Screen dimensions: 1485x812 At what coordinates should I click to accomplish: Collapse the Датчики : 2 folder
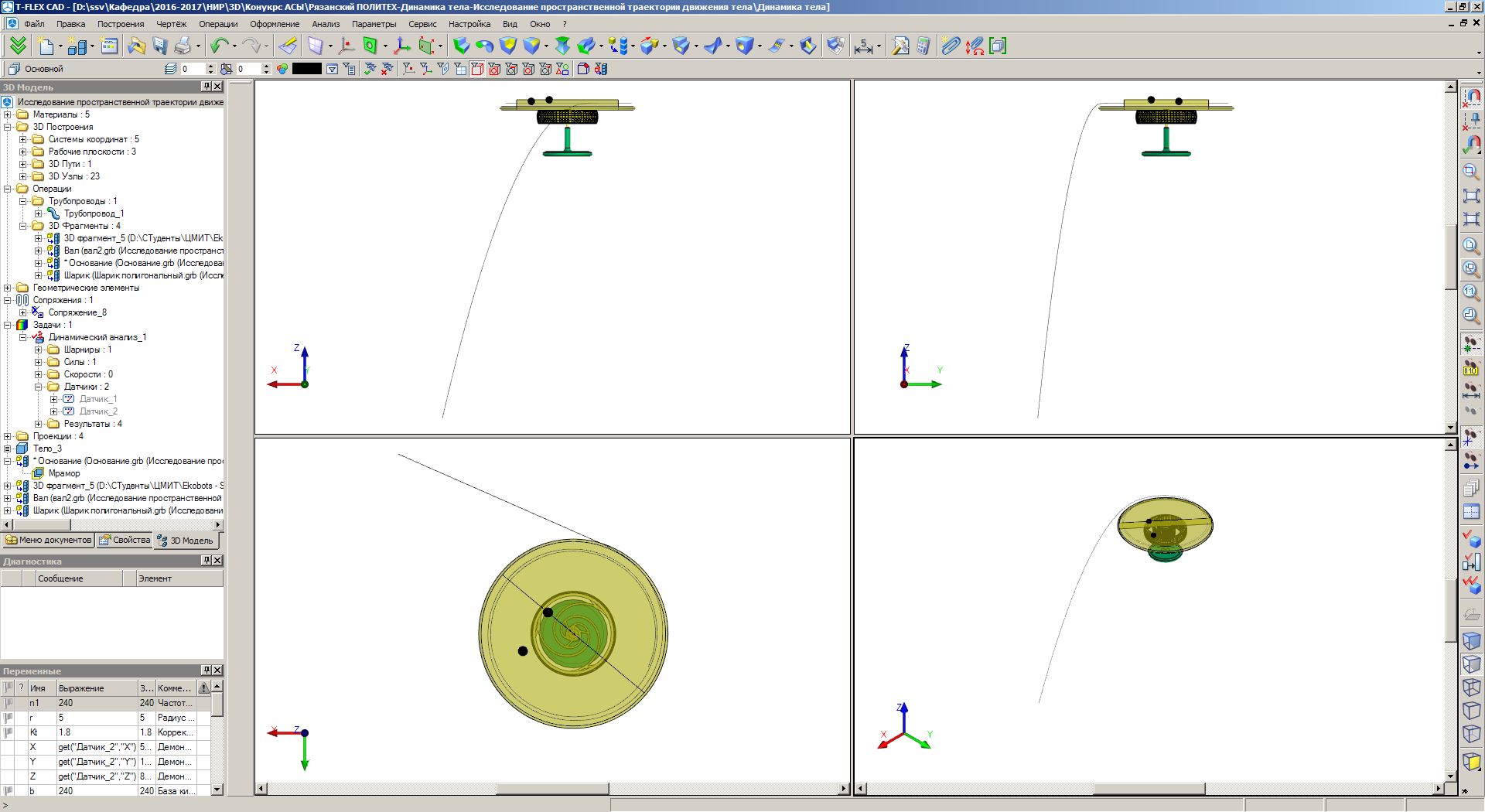pos(39,387)
